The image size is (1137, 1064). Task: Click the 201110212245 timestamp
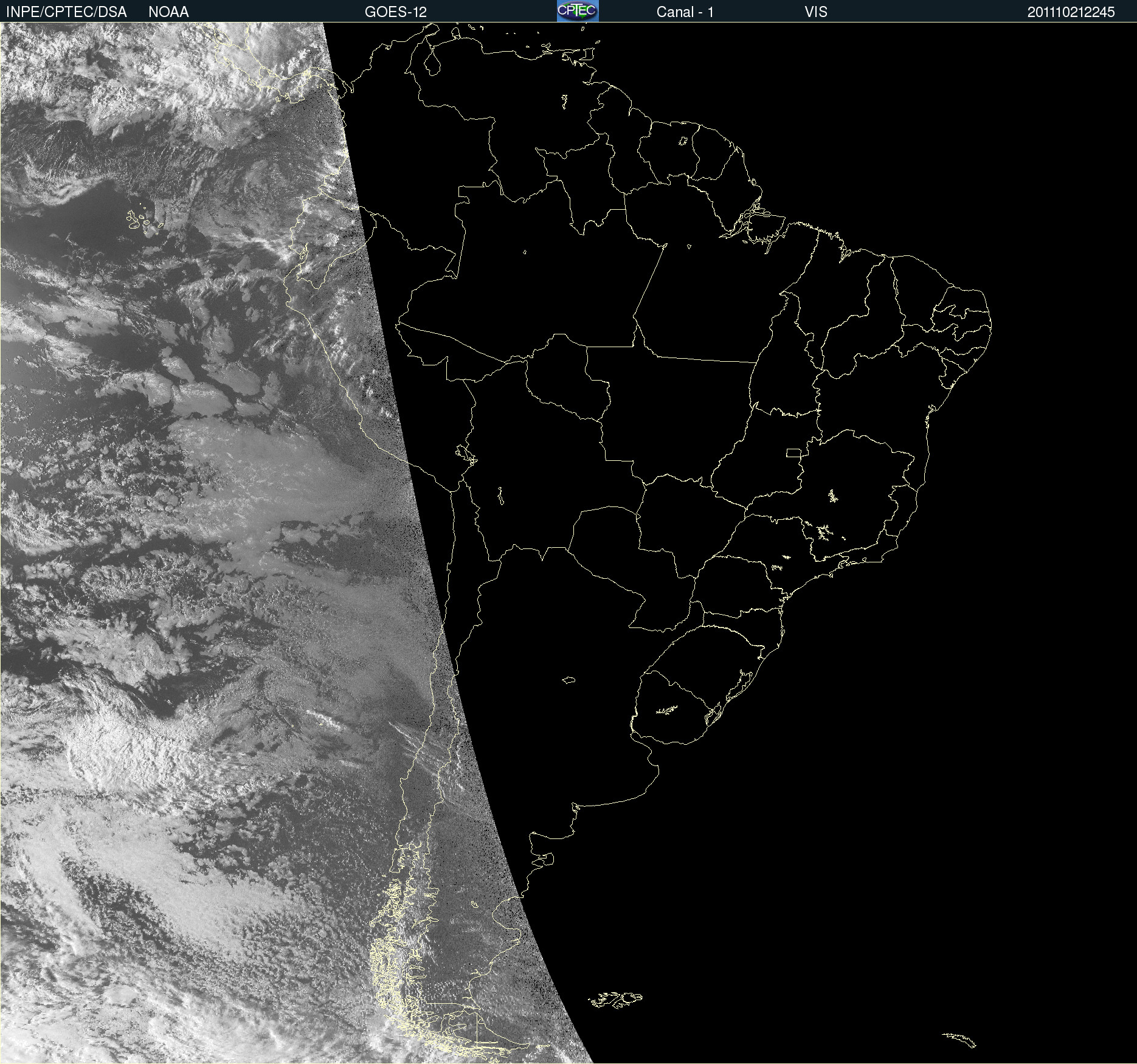[x=1071, y=12]
